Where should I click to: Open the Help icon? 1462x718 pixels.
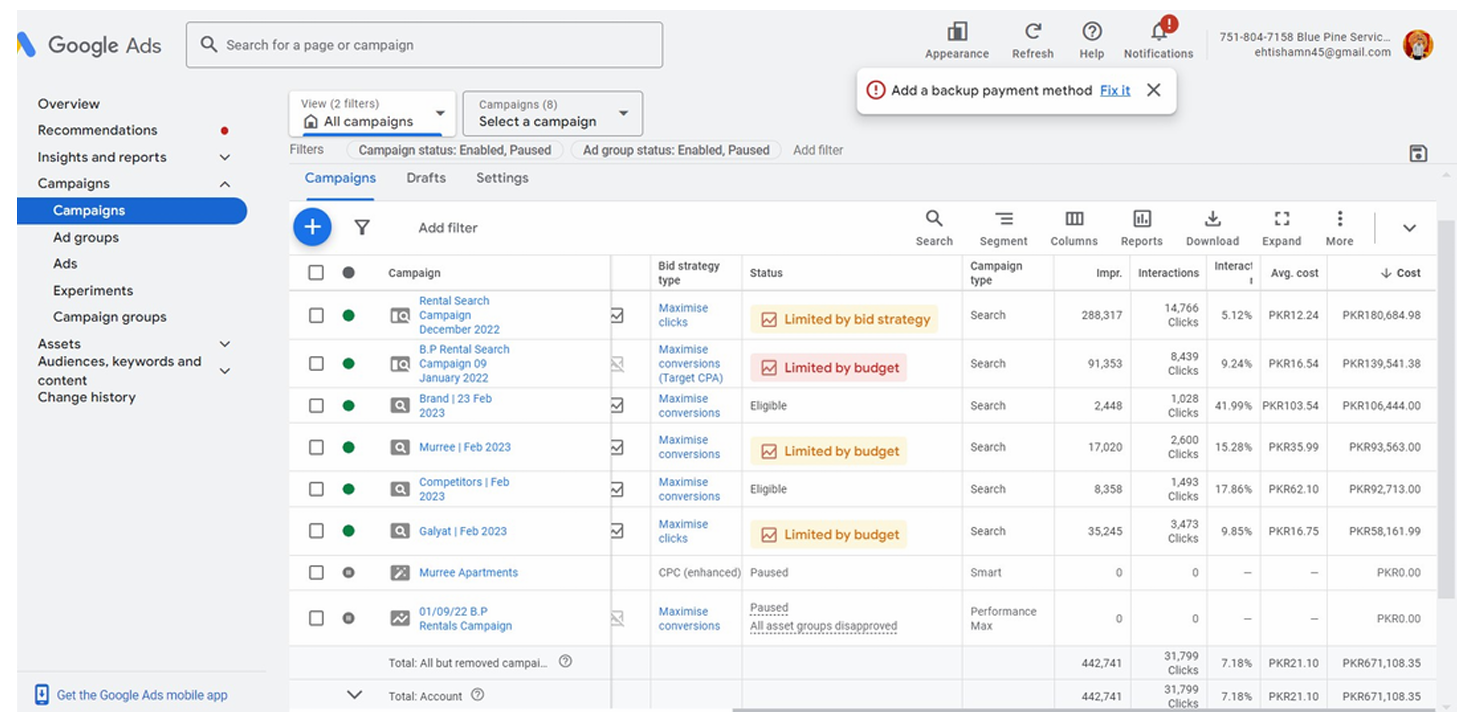click(x=1092, y=32)
